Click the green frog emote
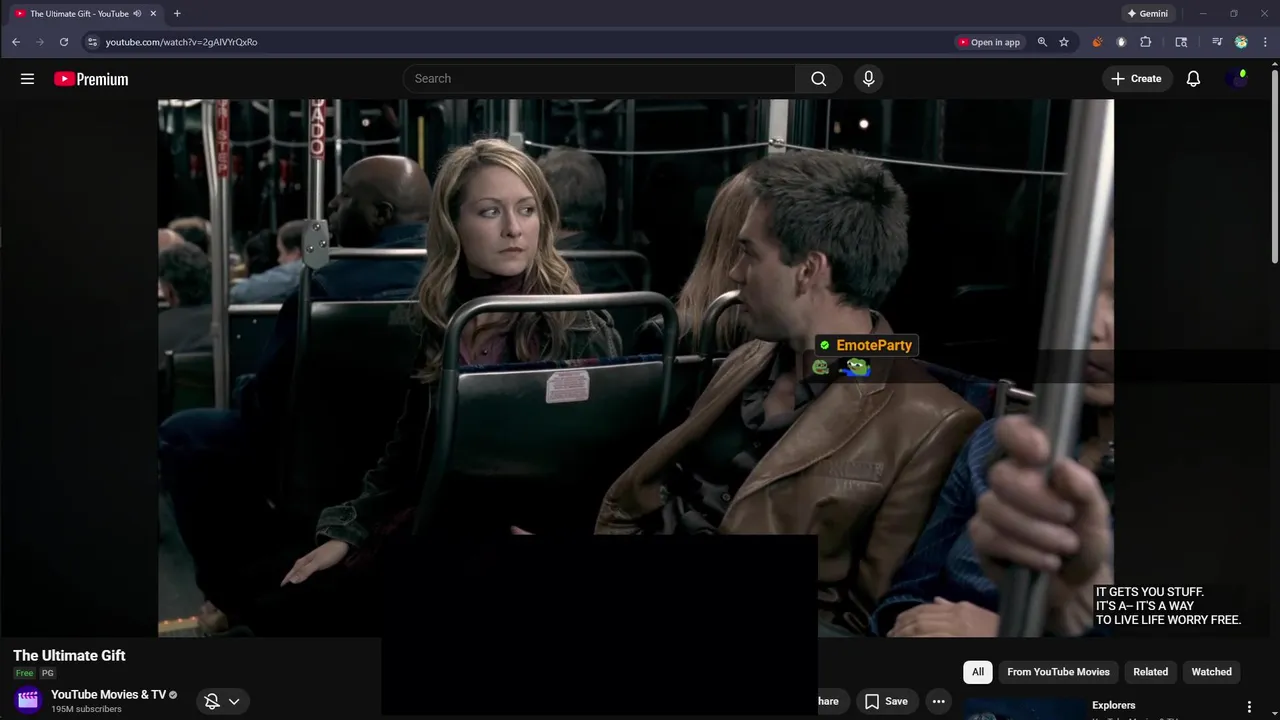Screen dimensions: 1280x720 tap(821, 368)
